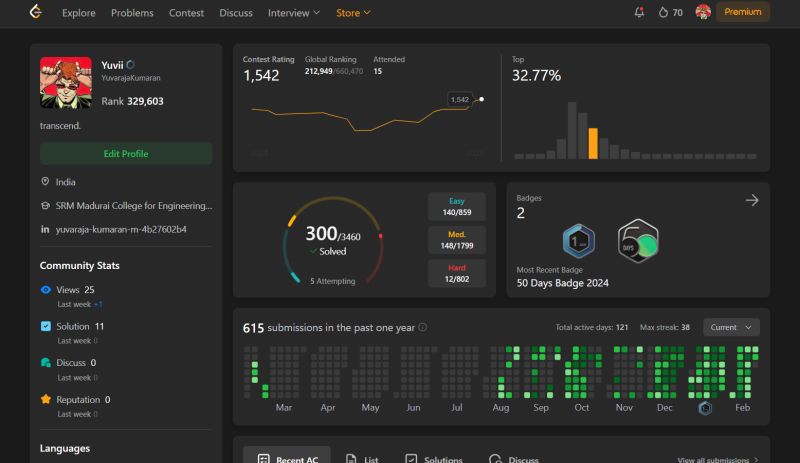
Task: Click the graduation cap icon for SRM Madurai College
Action: pyautogui.click(x=45, y=205)
